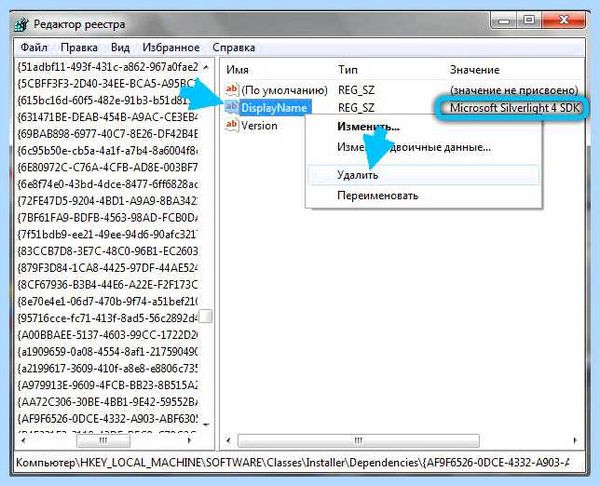Select the {631471BE-DEAB-454B key
Image resolution: width=600 pixels, height=486 pixels.
coord(108,117)
